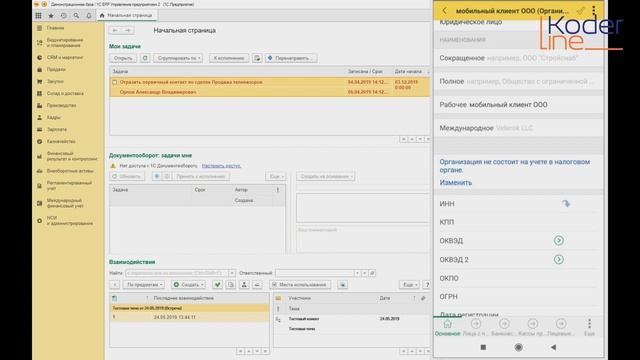
Task: Open Главное section in sidebar
Action: pos(55,28)
